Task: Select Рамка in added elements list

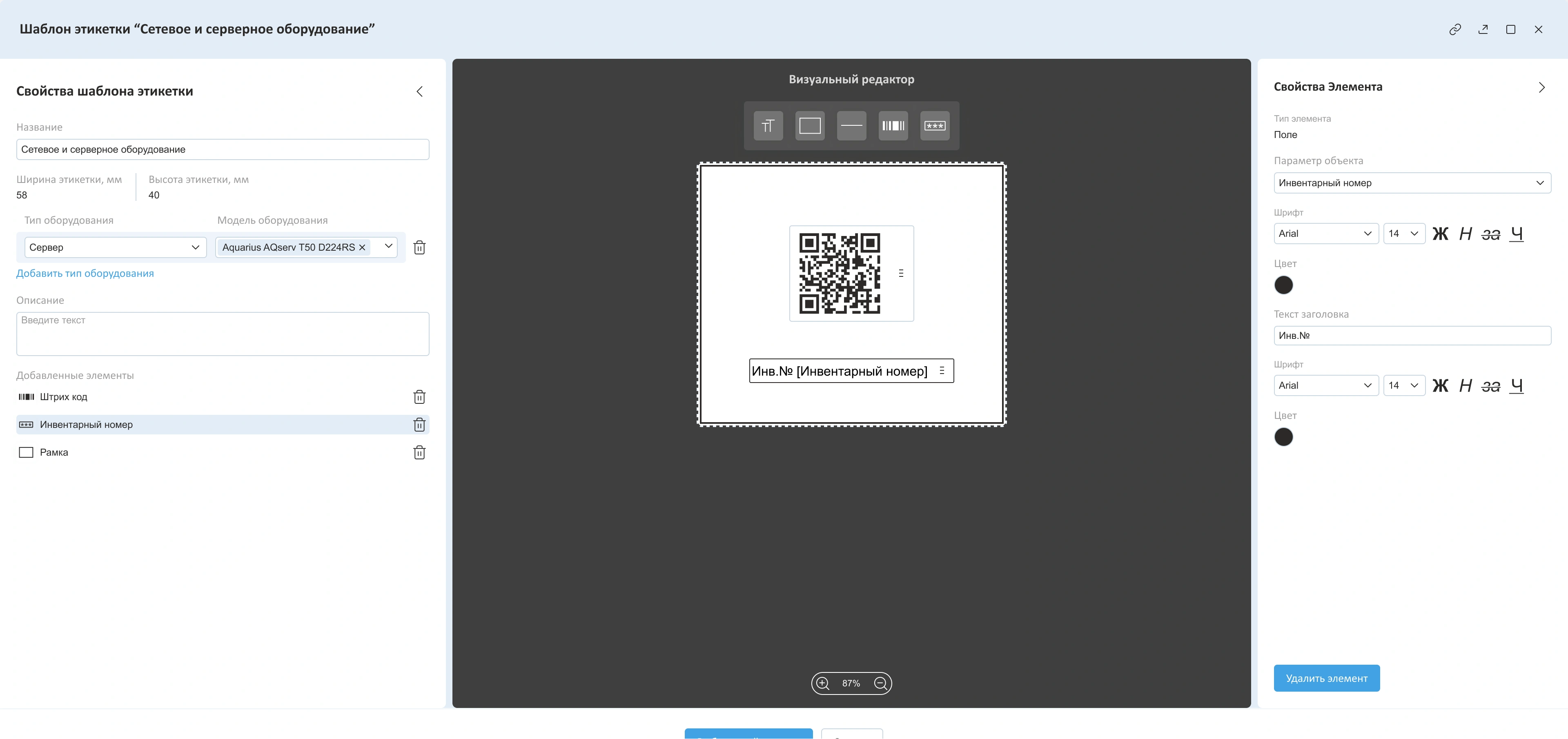Action: click(54, 452)
